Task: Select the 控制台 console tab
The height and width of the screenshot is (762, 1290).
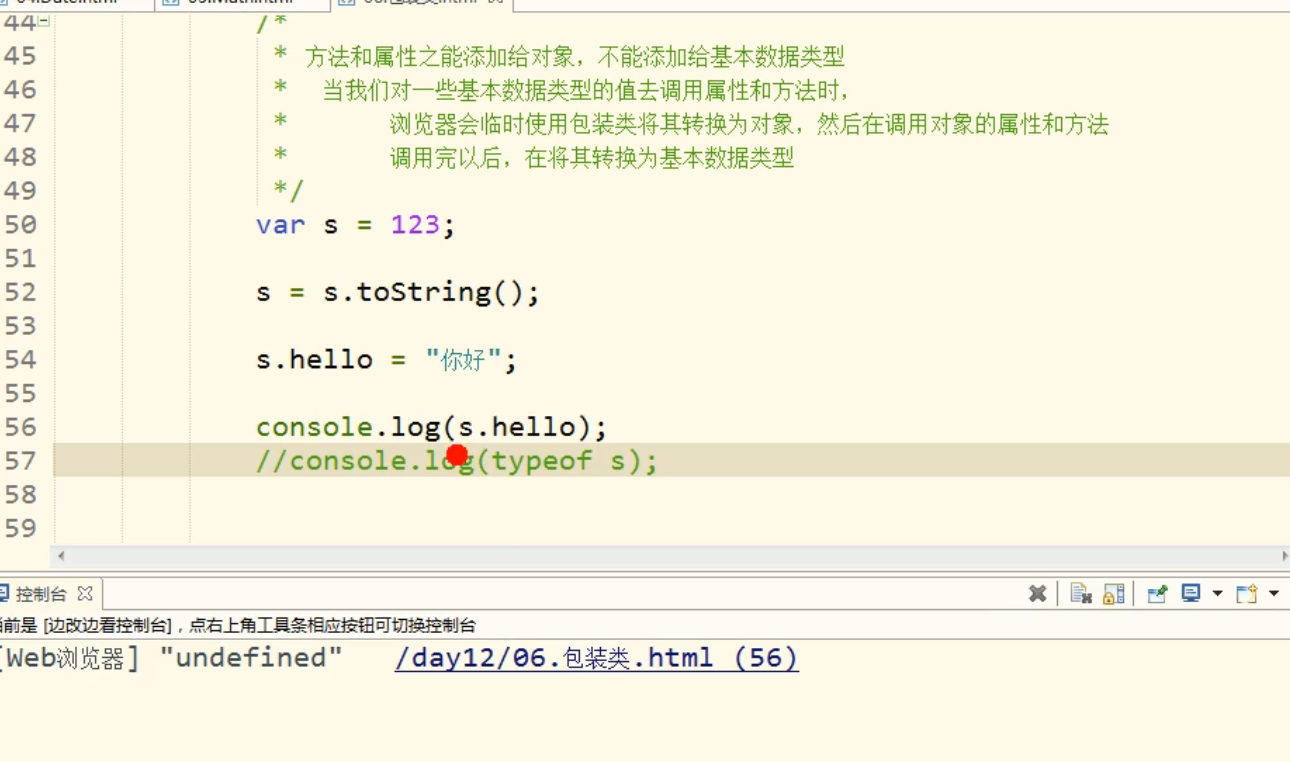Action: coord(41,594)
